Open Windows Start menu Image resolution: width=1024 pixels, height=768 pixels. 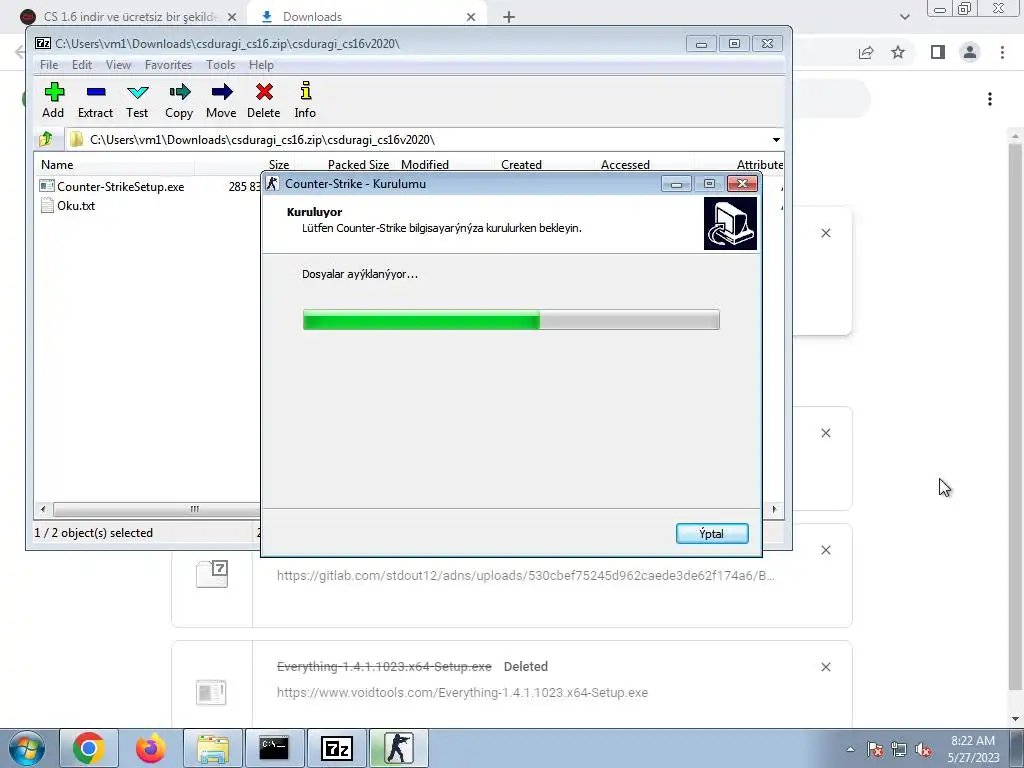click(27, 748)
